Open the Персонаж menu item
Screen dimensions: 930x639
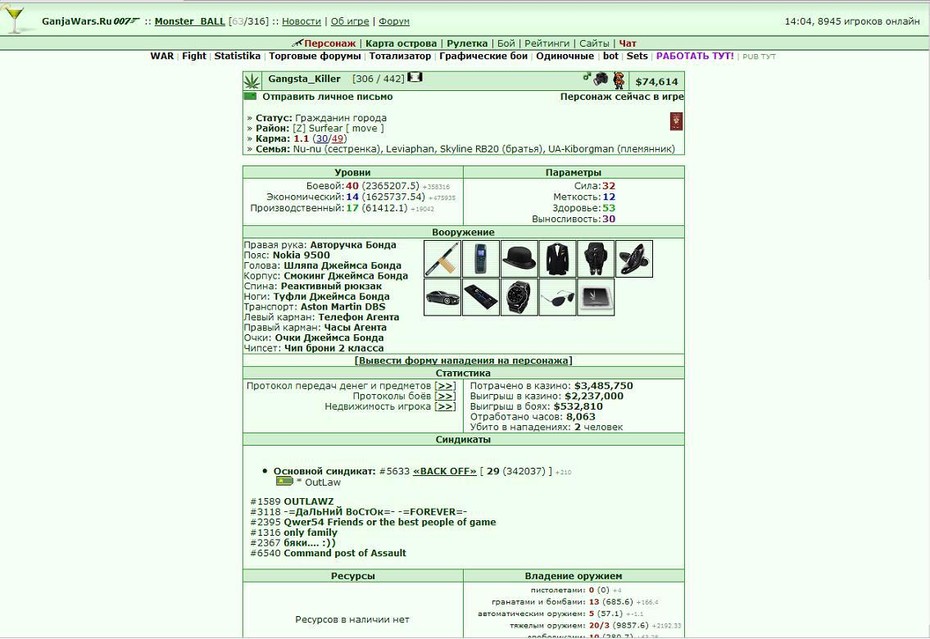[x=330, y=43]
